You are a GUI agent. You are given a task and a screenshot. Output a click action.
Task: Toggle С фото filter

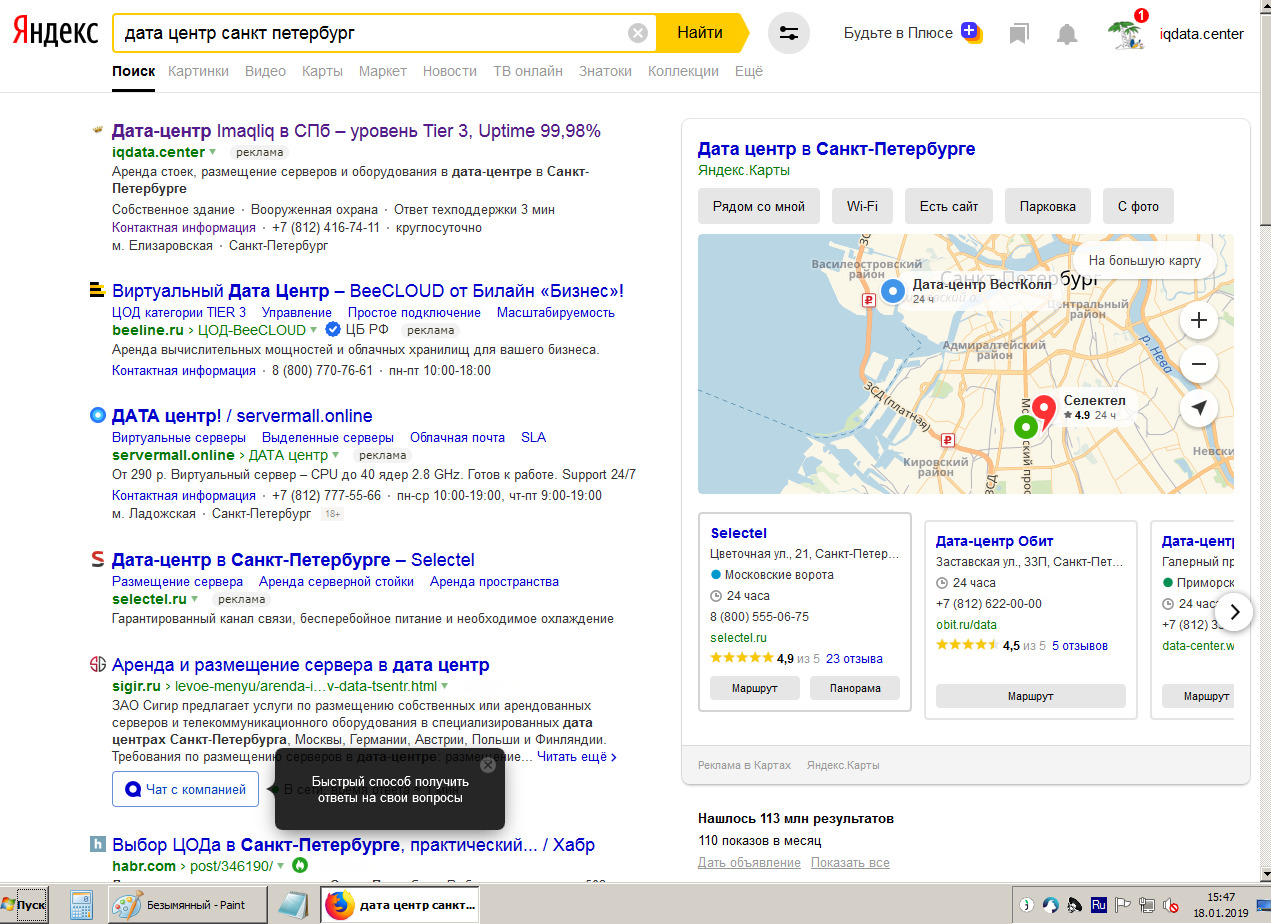coord(1138,206)
